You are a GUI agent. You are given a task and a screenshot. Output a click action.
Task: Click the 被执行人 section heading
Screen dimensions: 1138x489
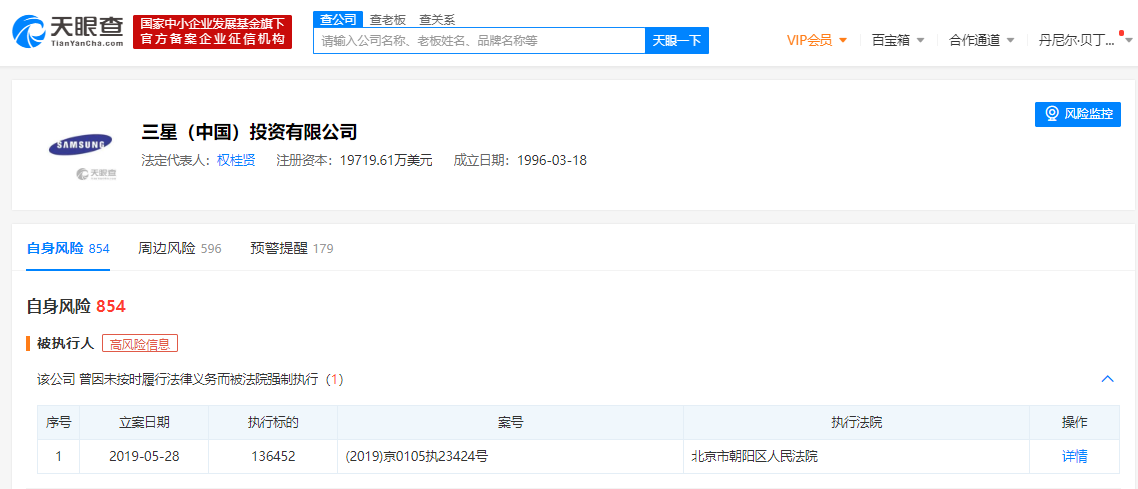65,344
